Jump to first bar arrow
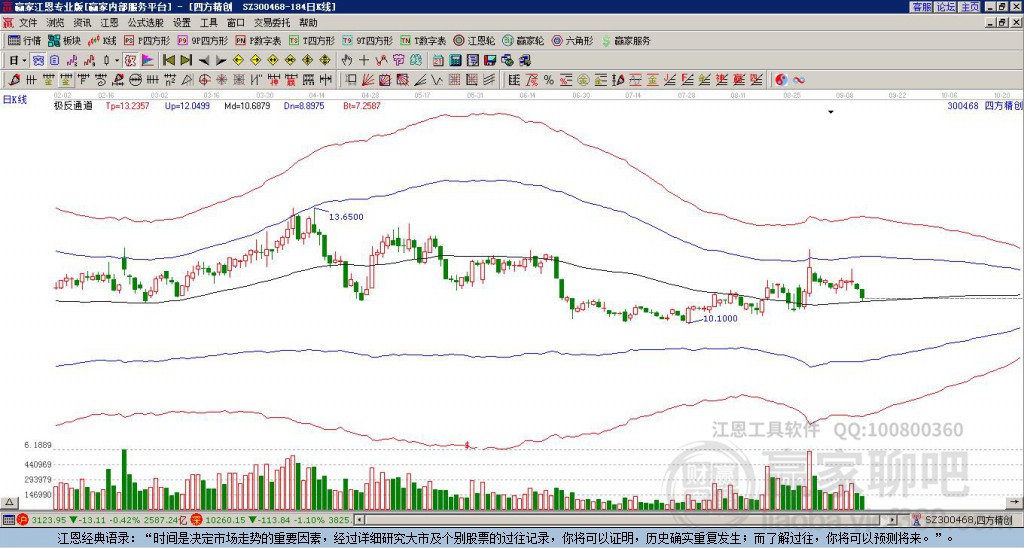Screen dimensions: 1024x548 (x=168, y=60)
